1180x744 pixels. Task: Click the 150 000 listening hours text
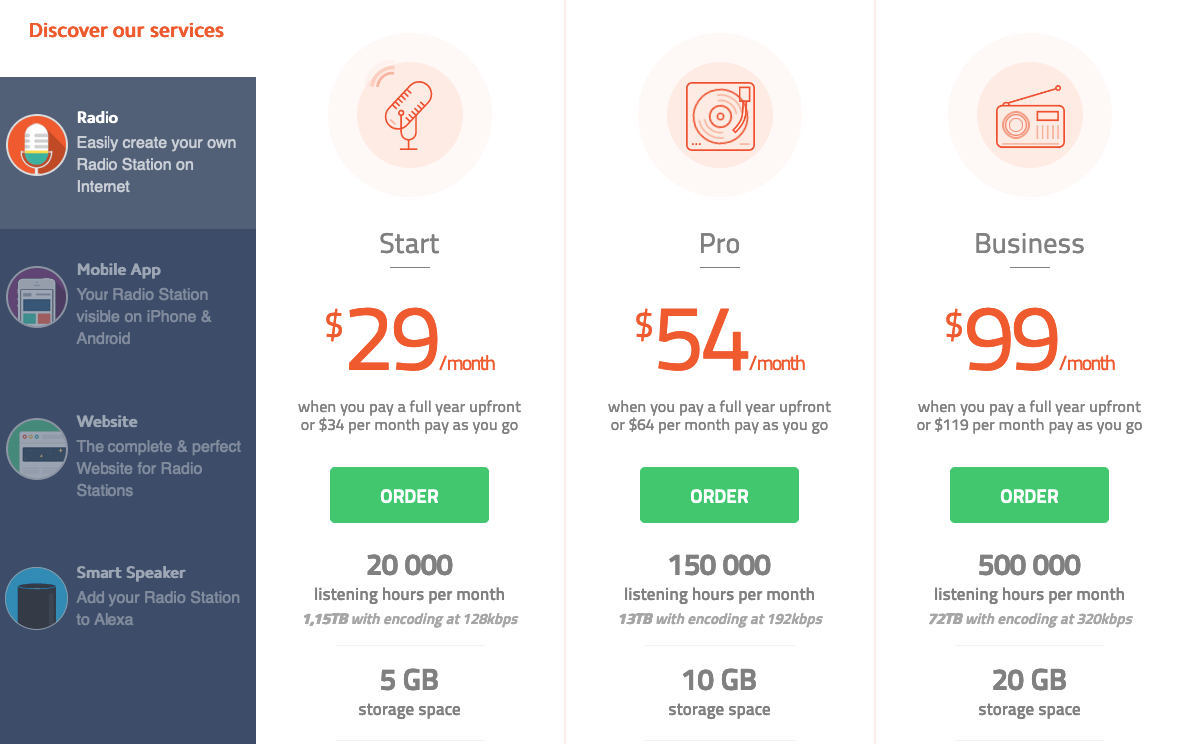(719, 564)
